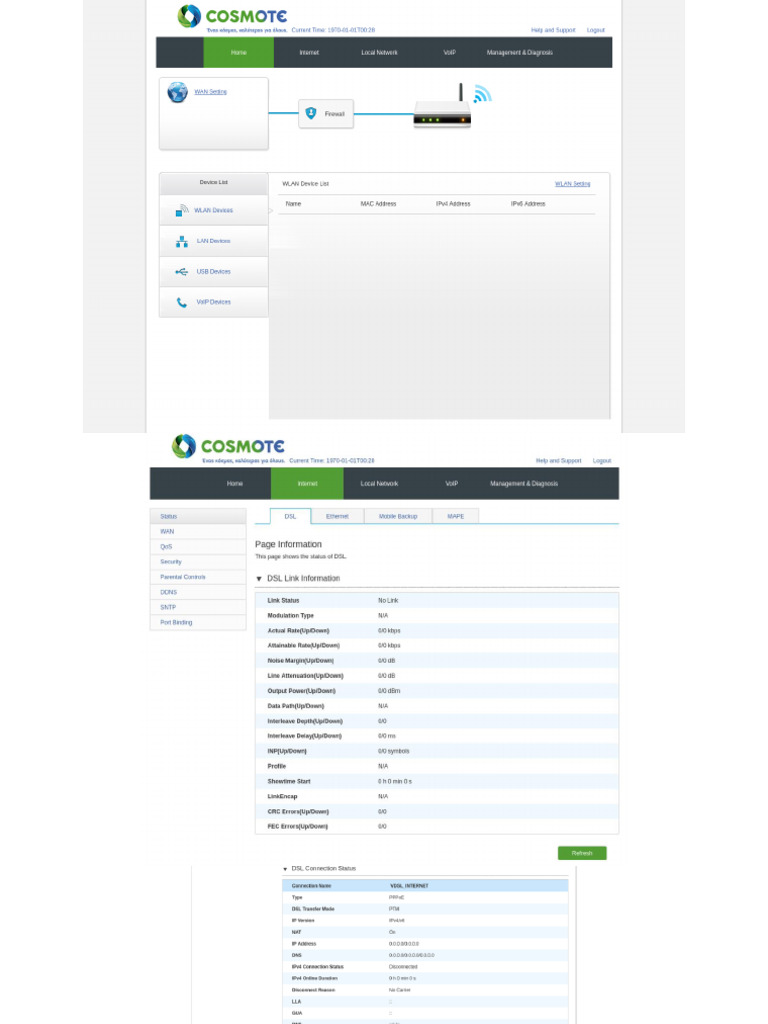This screenshot has width=768, height=1024.
Task: Click Help and Support on the Home page
Action: 553,30
